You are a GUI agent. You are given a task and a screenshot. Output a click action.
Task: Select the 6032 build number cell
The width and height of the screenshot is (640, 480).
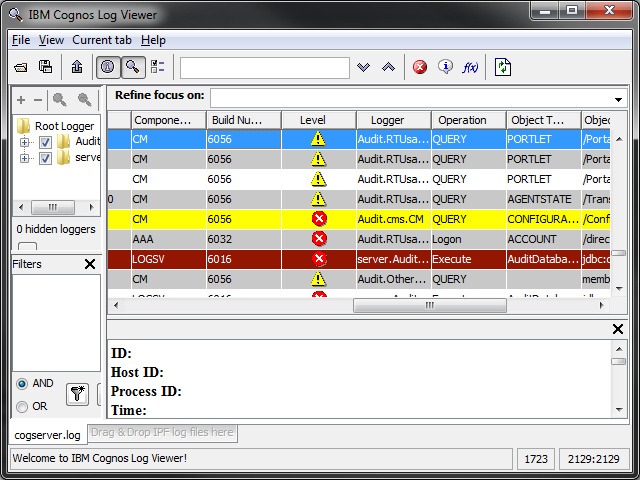(244, 239)
